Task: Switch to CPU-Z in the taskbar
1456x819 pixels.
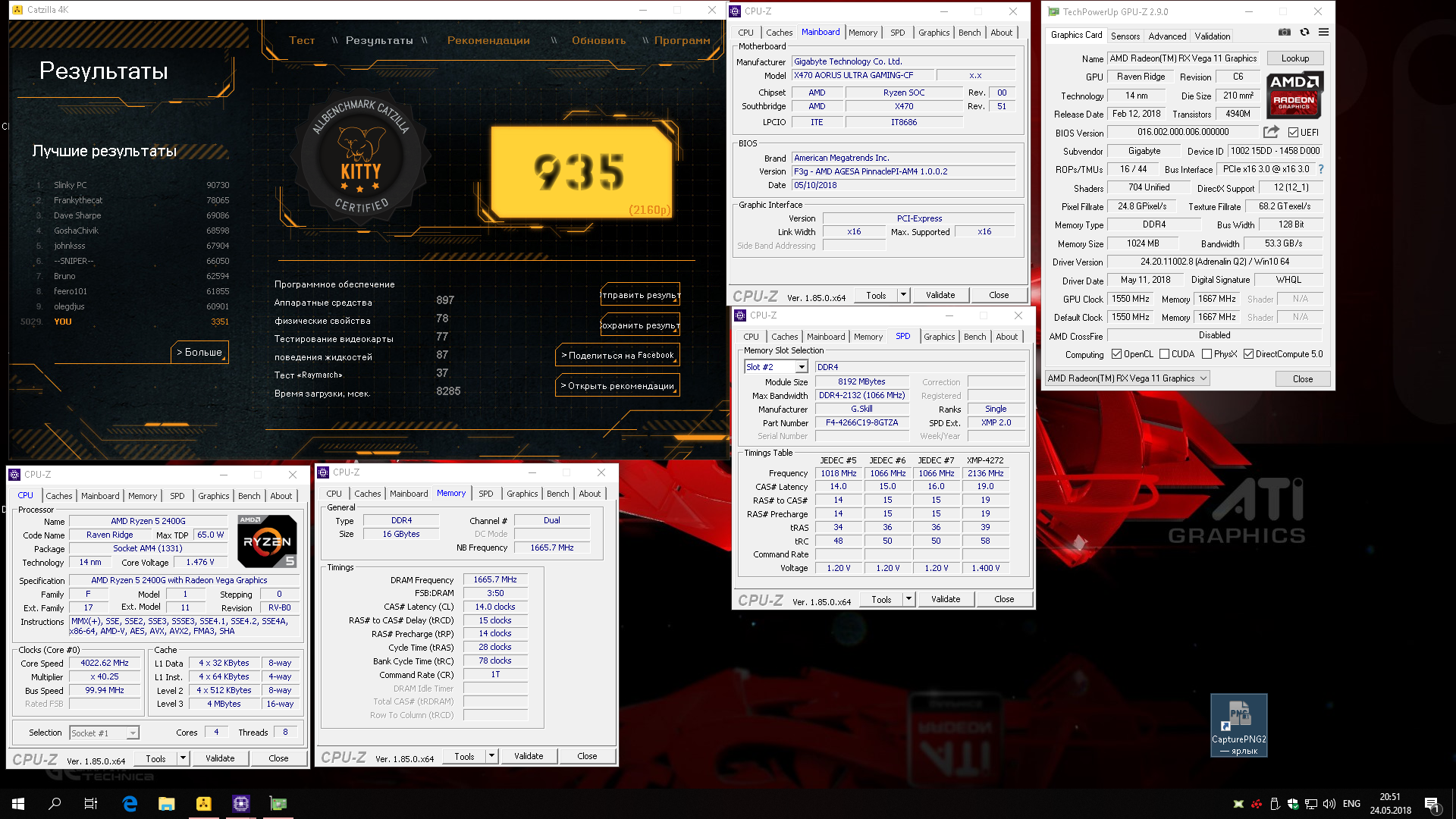Action: (241, 804)
